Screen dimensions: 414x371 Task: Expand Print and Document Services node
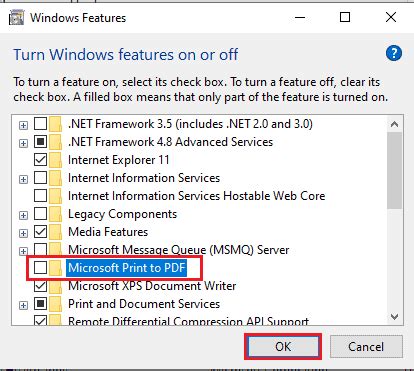23,305
